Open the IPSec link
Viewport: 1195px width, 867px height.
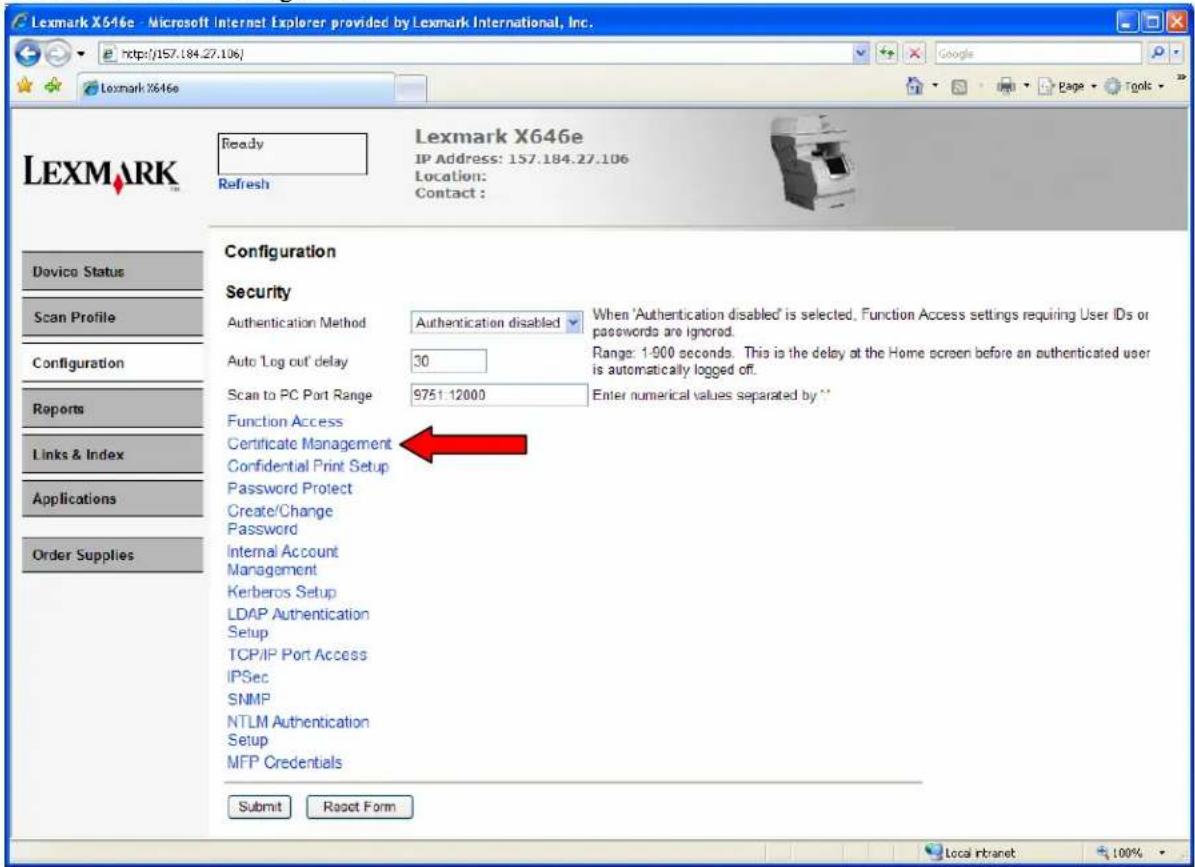[248, 677]
